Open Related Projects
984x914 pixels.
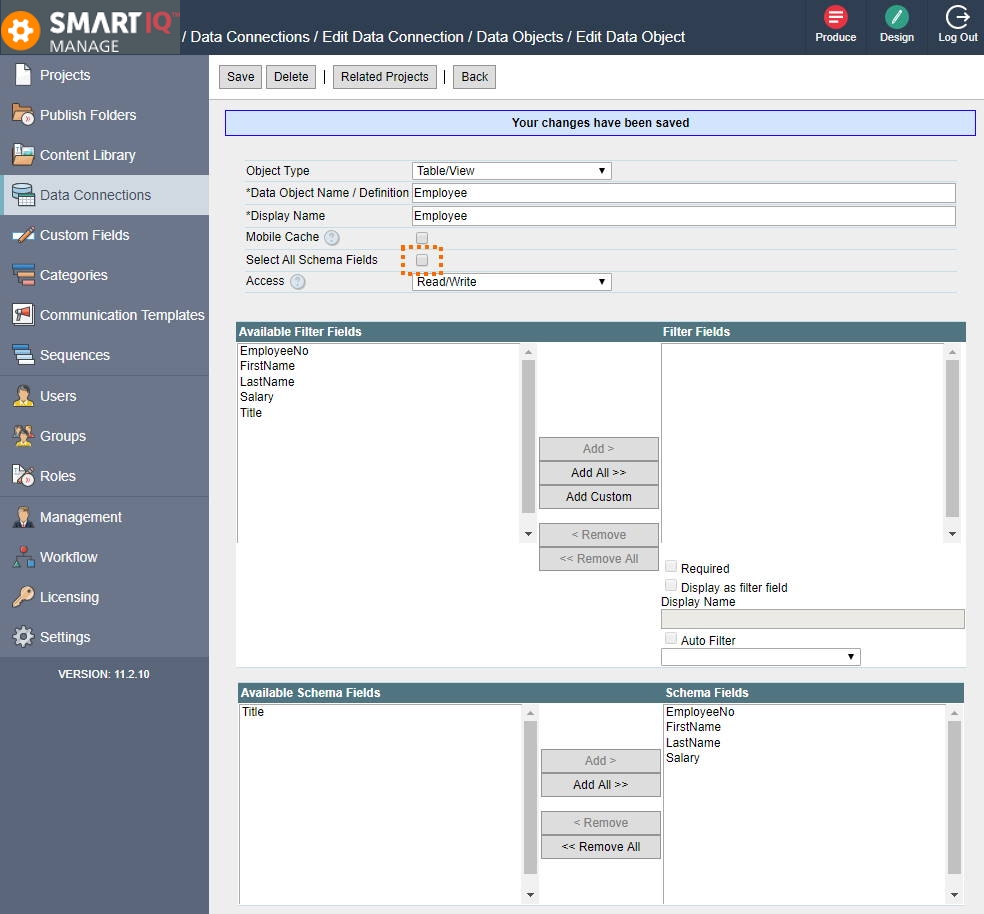[384, 77]
